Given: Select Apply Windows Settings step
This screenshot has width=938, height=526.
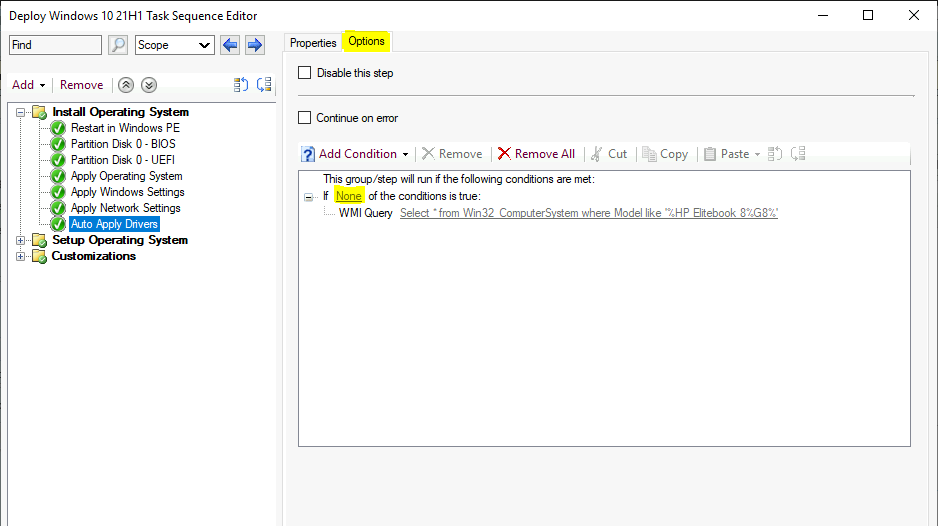Looking at the screenshot, I should point(127,192).
